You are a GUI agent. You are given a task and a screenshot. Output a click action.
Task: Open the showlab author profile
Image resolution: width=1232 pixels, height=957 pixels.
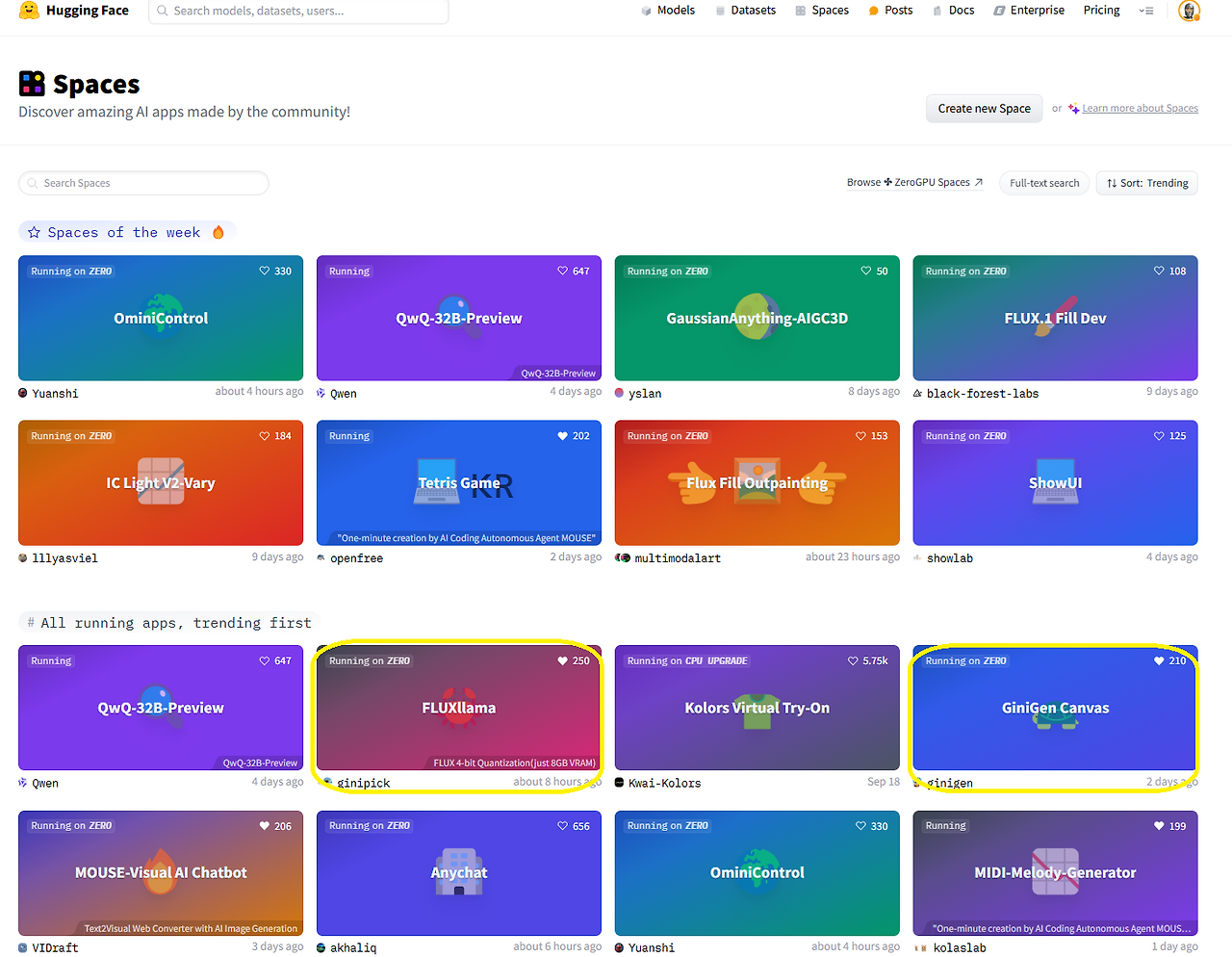tap(949, 558)
